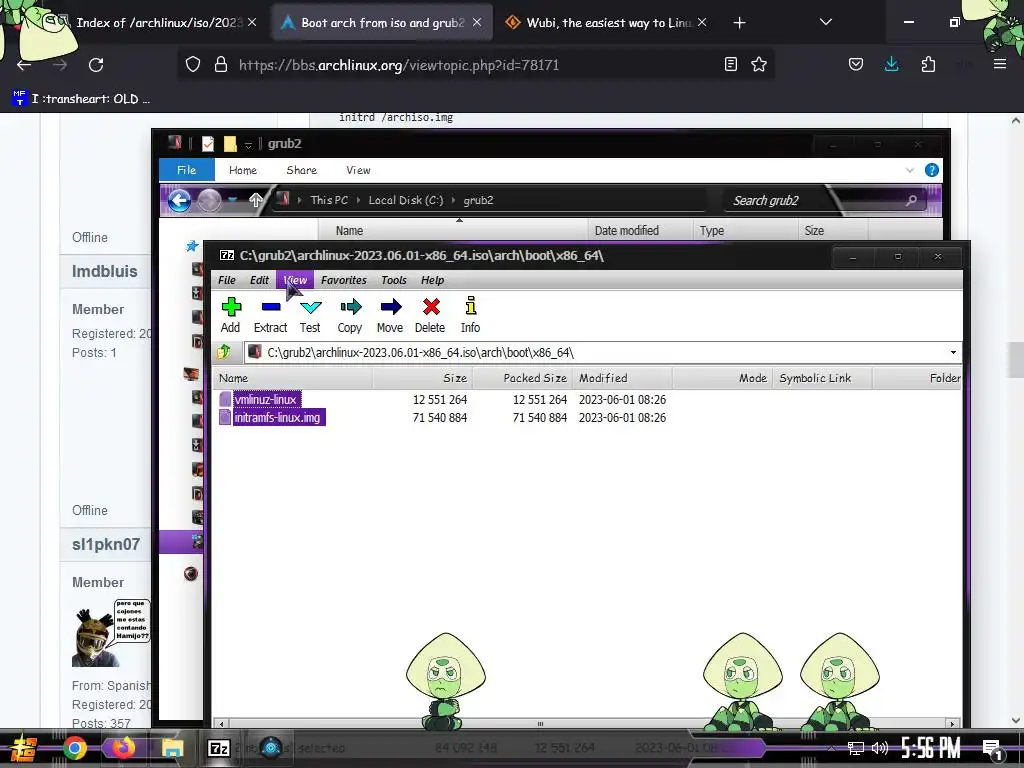Sort Explorer by Type column
The image size is (1024, 768).
click(745, 231)
